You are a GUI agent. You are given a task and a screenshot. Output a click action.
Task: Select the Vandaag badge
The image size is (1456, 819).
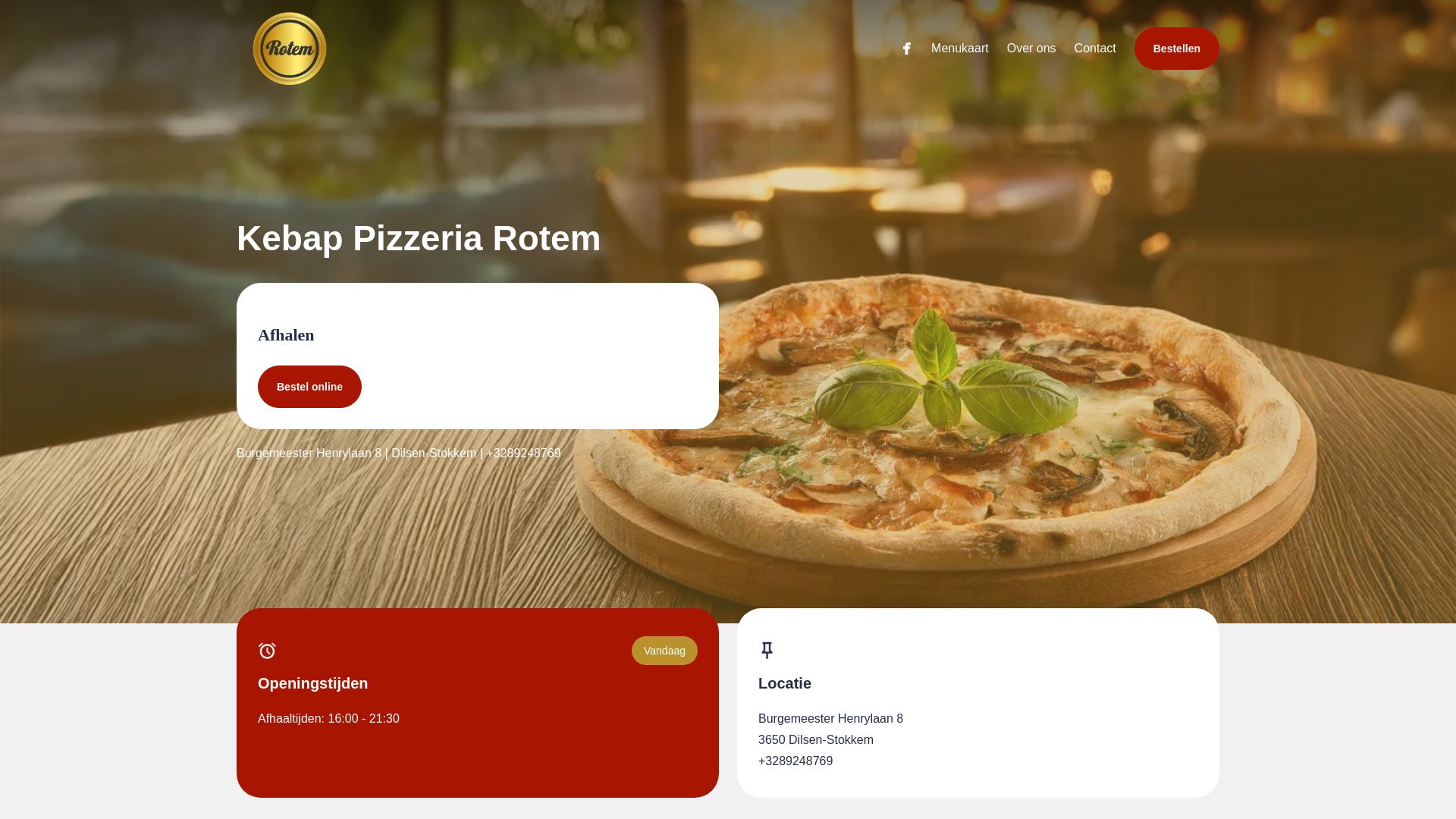664,651
